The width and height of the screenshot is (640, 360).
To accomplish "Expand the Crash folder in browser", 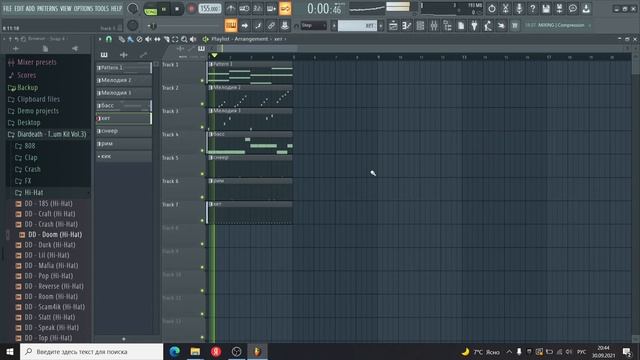I will point(32,169).
